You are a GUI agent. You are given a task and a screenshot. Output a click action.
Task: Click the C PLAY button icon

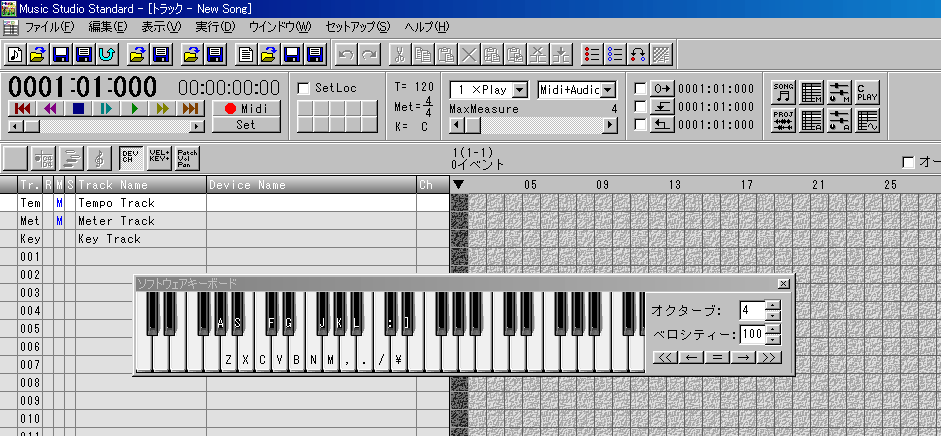point(867,92)
